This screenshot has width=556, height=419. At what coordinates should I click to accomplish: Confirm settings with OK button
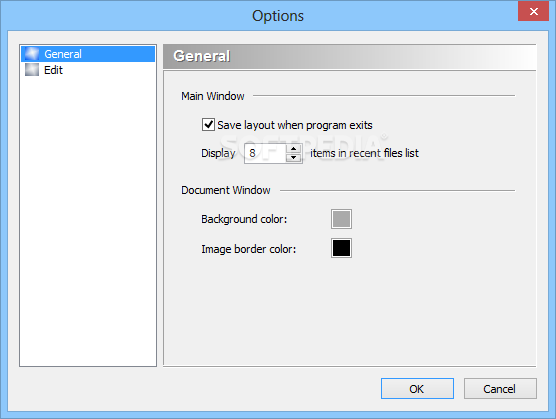click(x=417, y=389)
